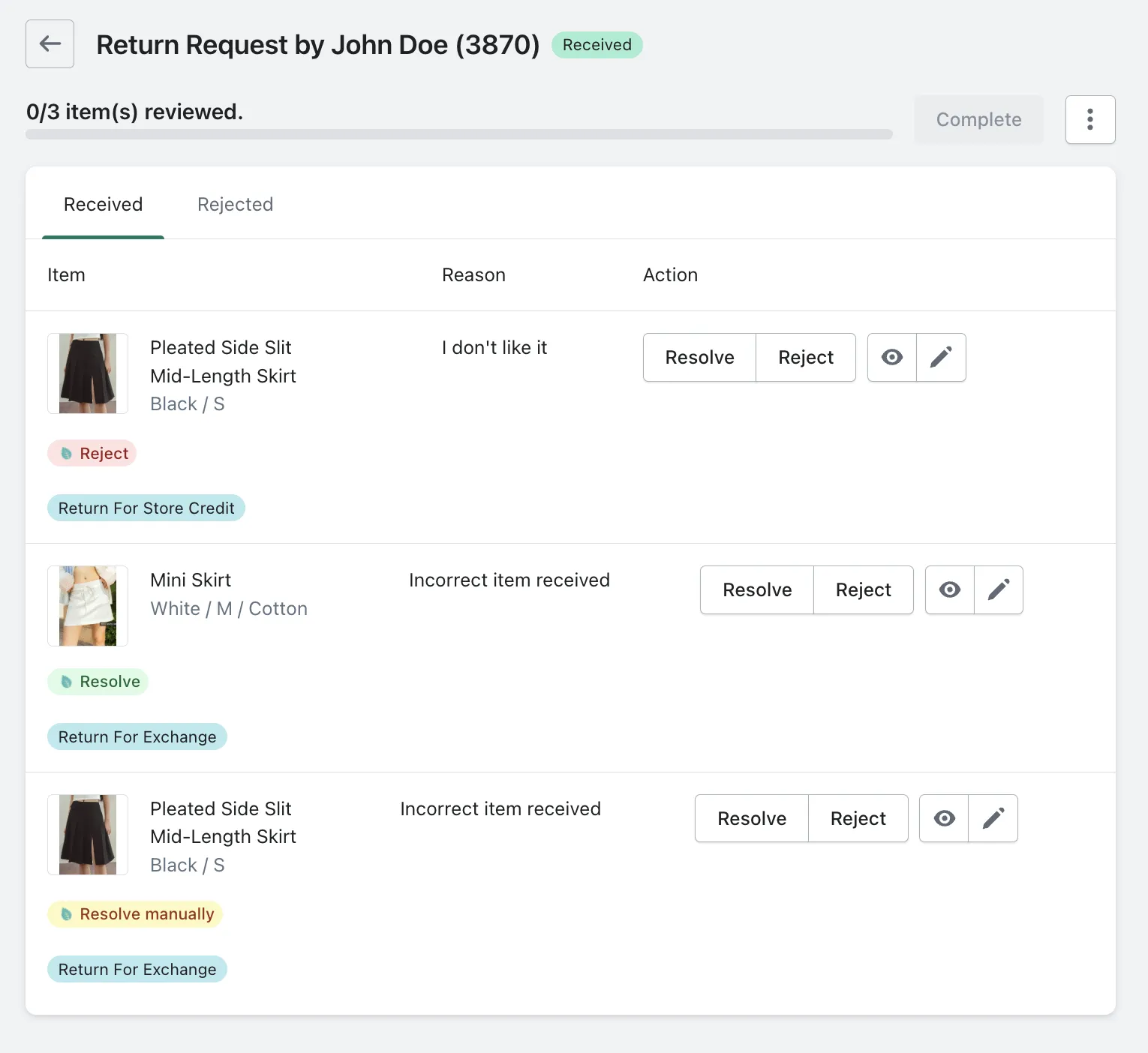Click the Mini Skirt product thumbnail
The width and height of the screenshot is (1148, 1053).
click(88, 606)
